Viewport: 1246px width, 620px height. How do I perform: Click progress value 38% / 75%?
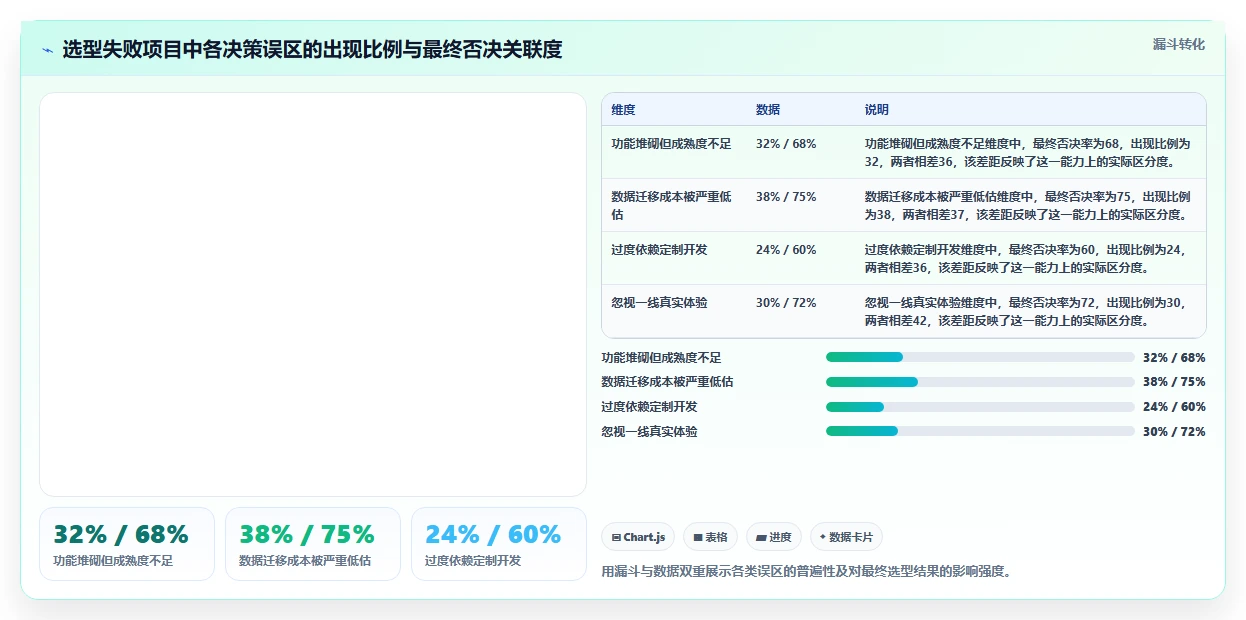(x=1174, y=382)
